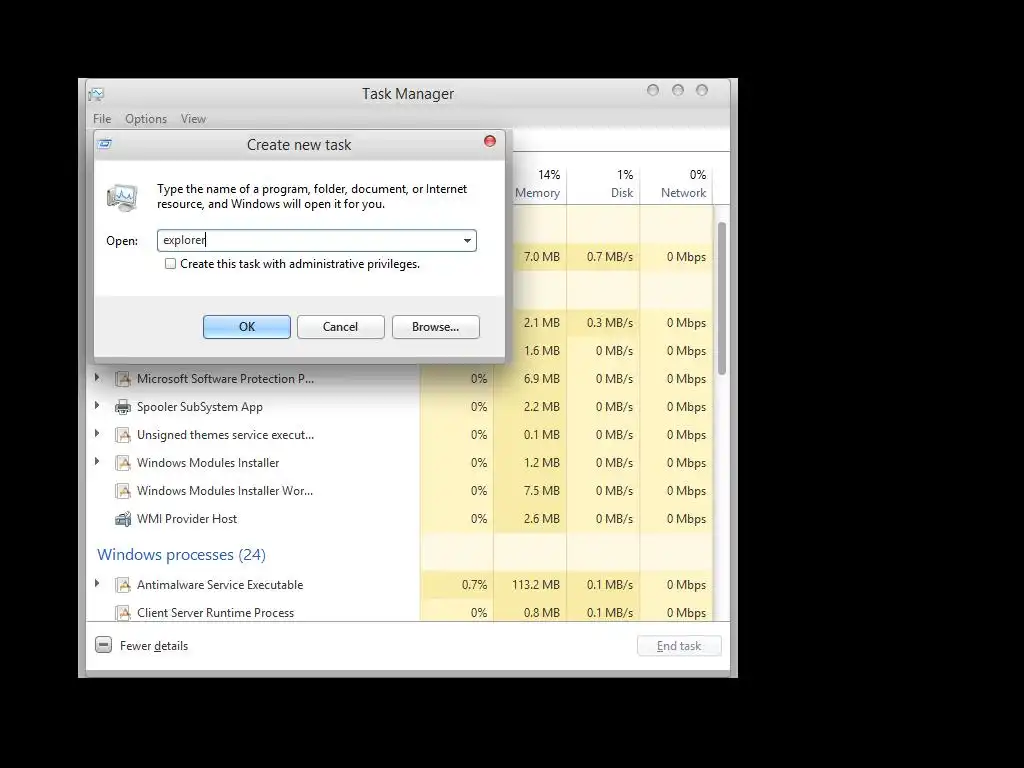Click the Windows Modules Installer Worker icon
The height and width of the screenshot is (768, 1024).
tap(123, 491)
